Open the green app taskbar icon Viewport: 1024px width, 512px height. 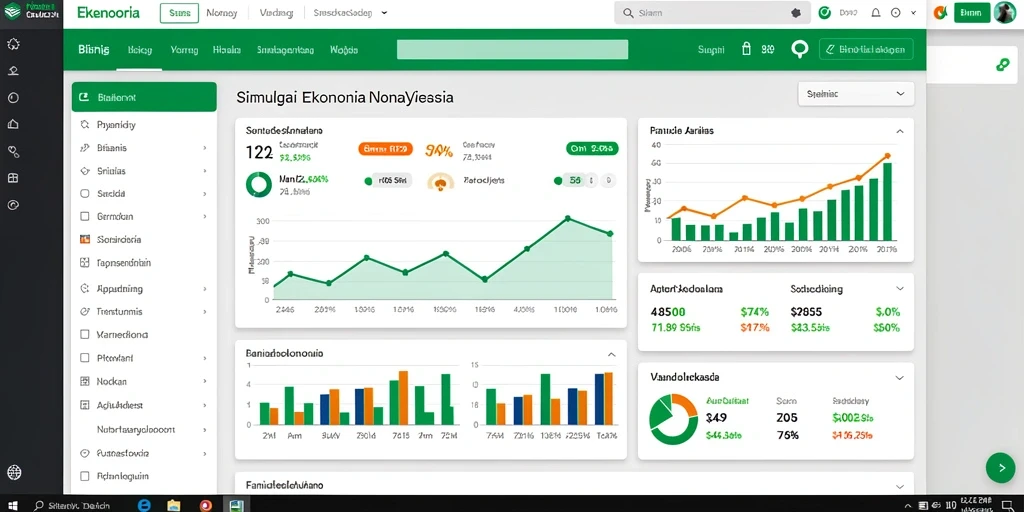(x=235, y=505)
